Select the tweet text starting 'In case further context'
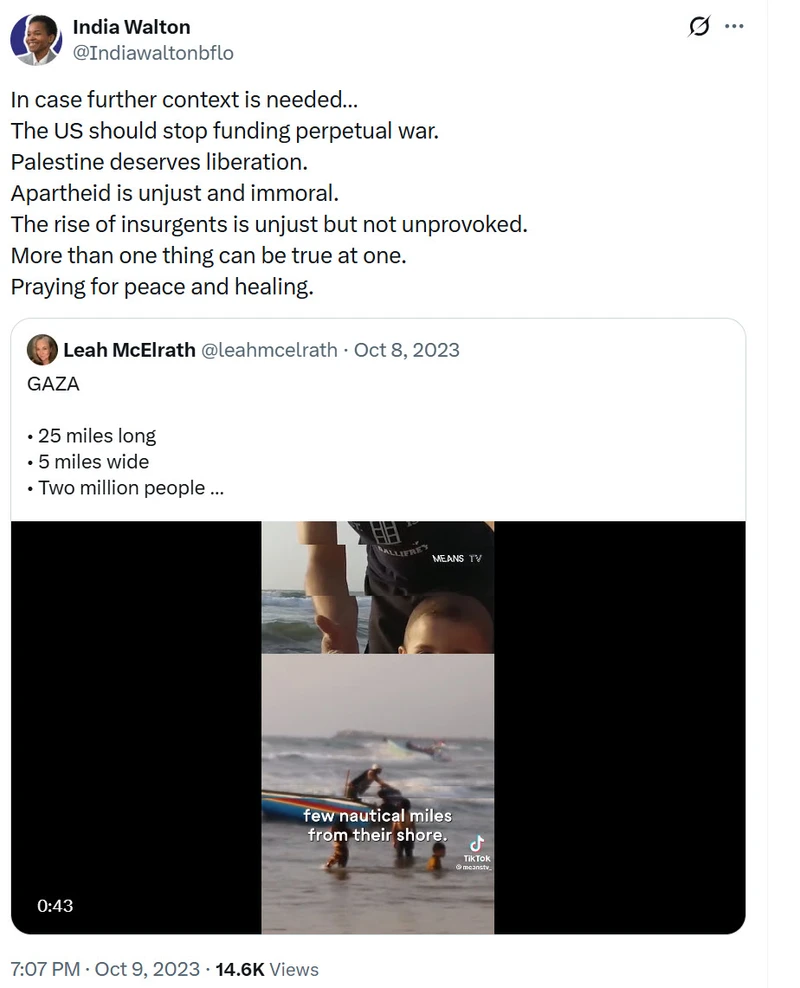800x988 pixels. pos(269,193)
